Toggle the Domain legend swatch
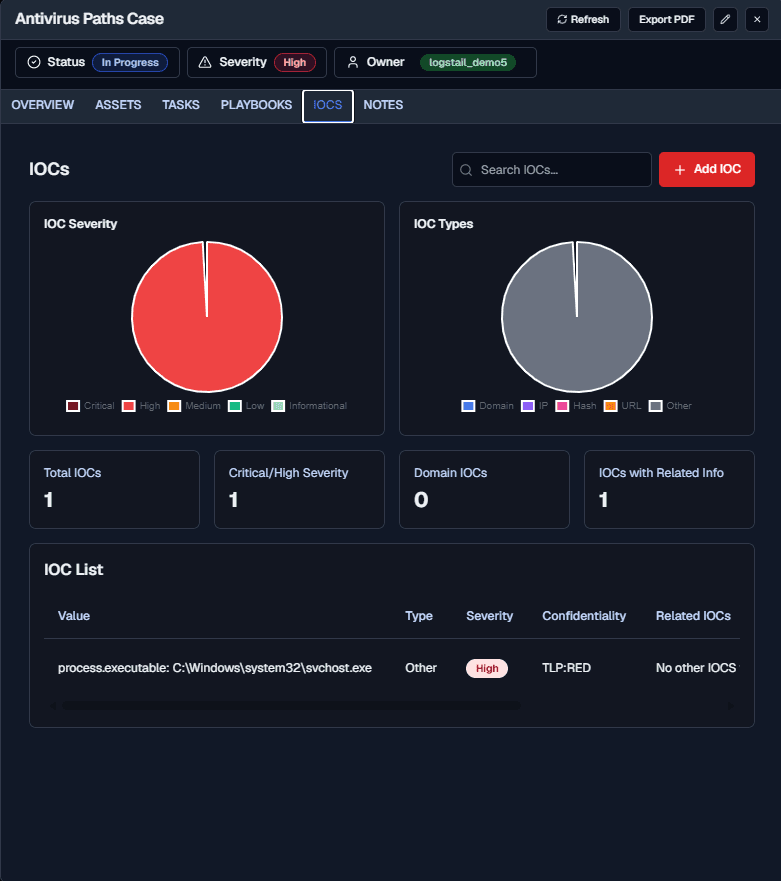 [x=468, y=406]
